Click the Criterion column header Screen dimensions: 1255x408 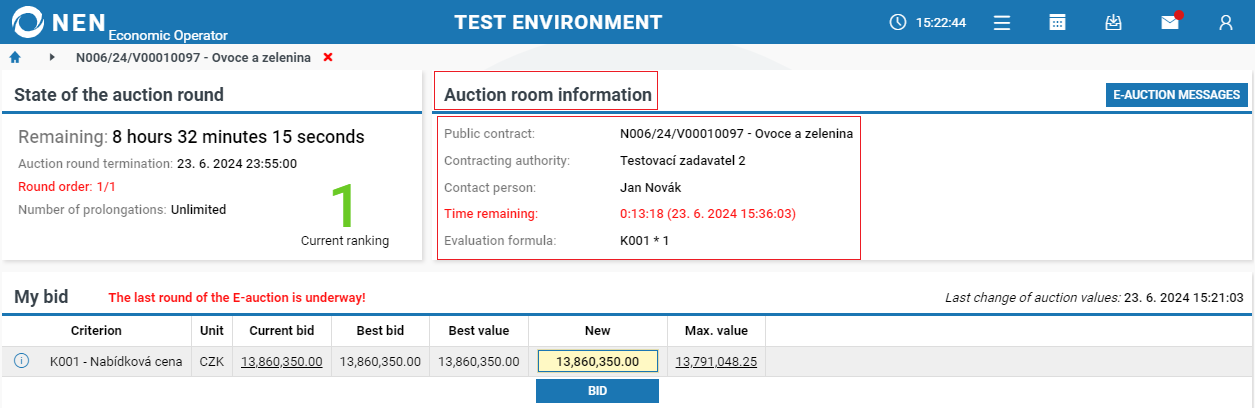pos(96,331)
